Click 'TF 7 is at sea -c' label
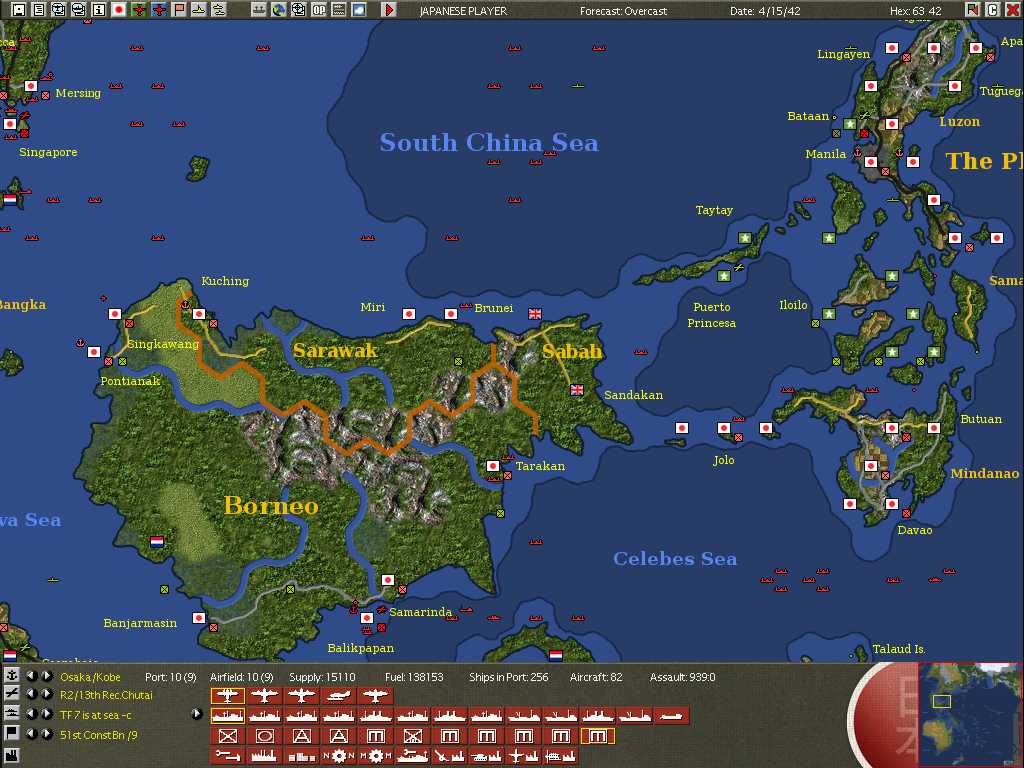The image size is (1024, 768). coord(95,715)
